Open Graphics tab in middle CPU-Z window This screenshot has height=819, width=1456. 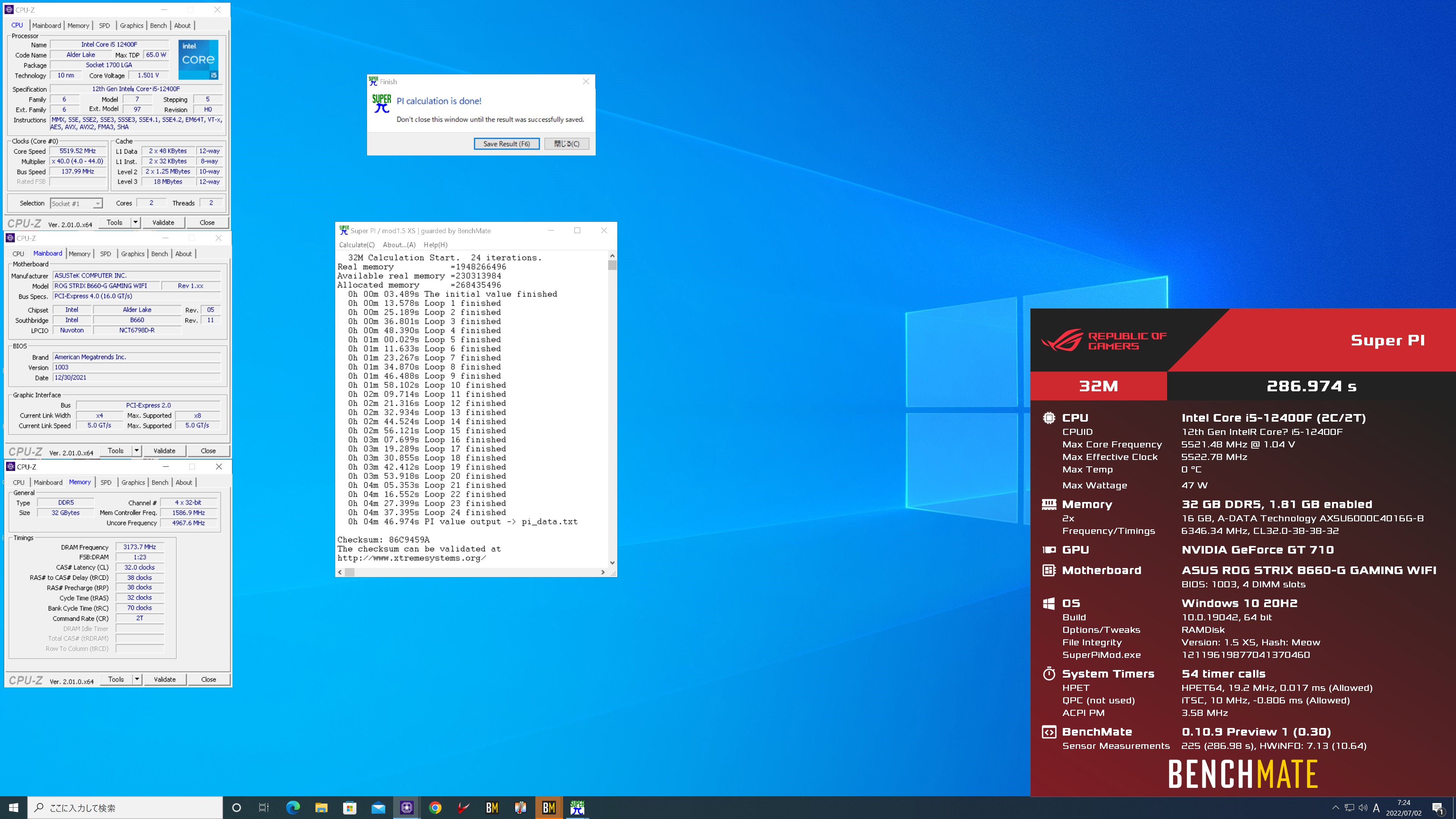click(133, 254)
